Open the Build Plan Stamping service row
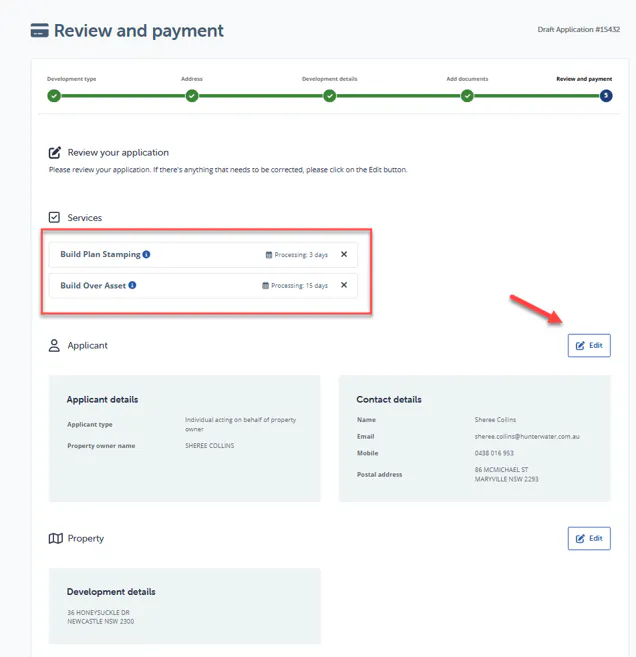The width and height of the screenshot is (636, 657). click(203, 255)
